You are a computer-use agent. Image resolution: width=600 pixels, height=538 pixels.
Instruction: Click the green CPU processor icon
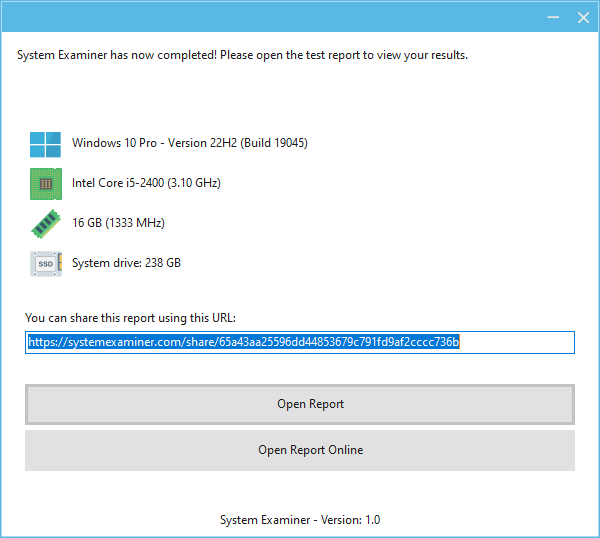46,184
